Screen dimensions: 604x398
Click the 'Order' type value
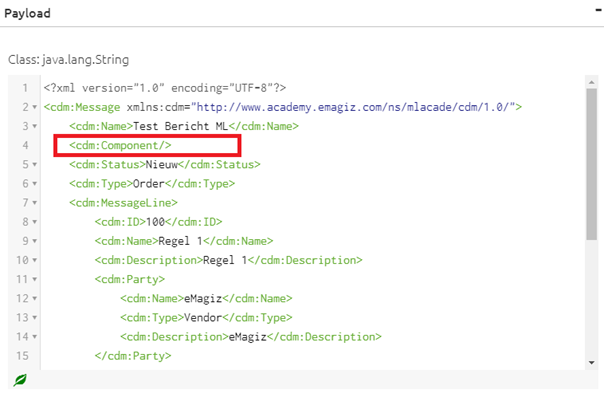[x=149, y=183]
